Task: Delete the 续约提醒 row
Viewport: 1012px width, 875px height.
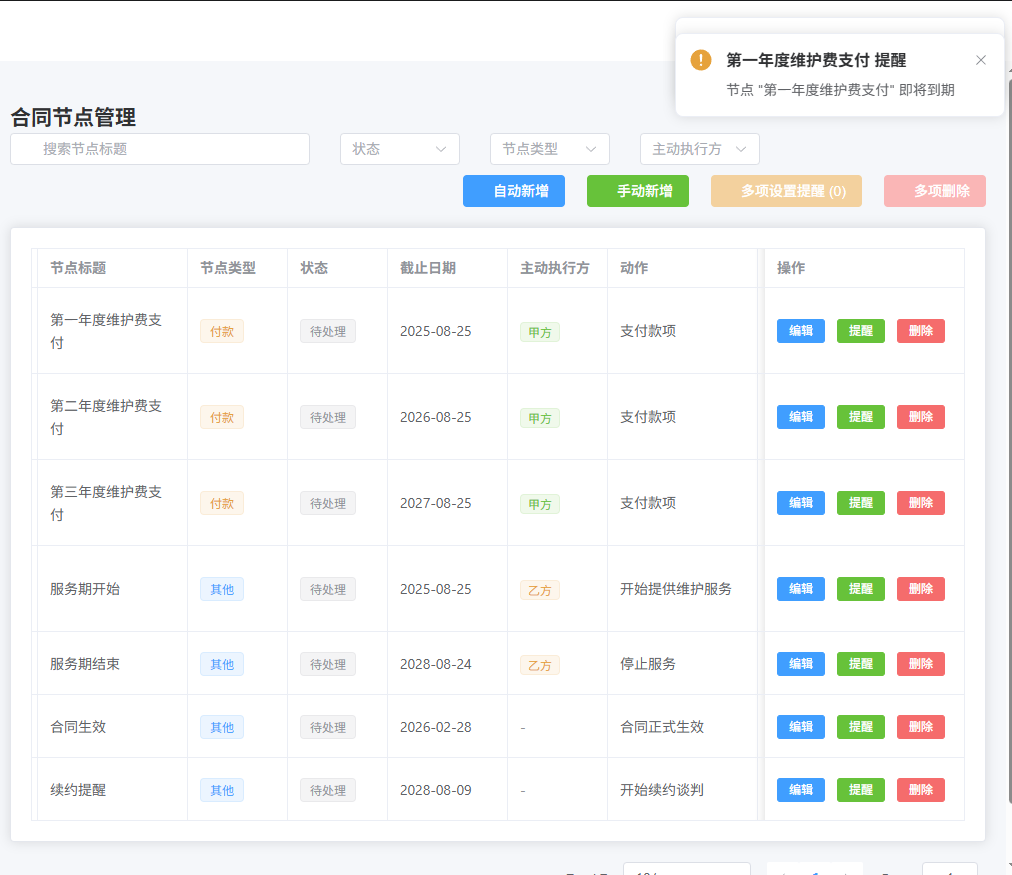Action: [920, 790]
